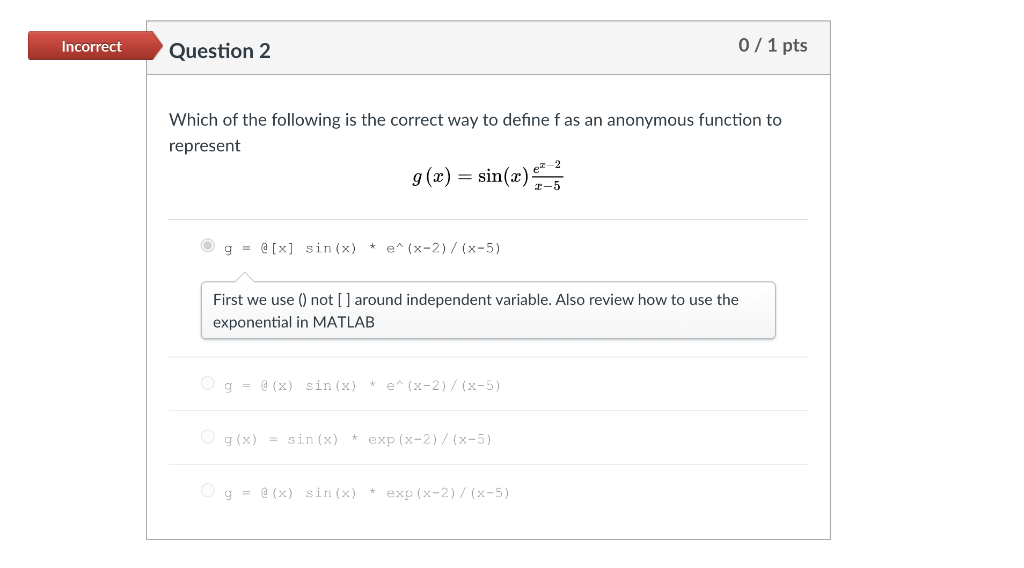Click the answer text 'g(x) = sin(x) * exp(x-2)/(x-5)'
1024x568 pixels.
click(x=358, y=439)
